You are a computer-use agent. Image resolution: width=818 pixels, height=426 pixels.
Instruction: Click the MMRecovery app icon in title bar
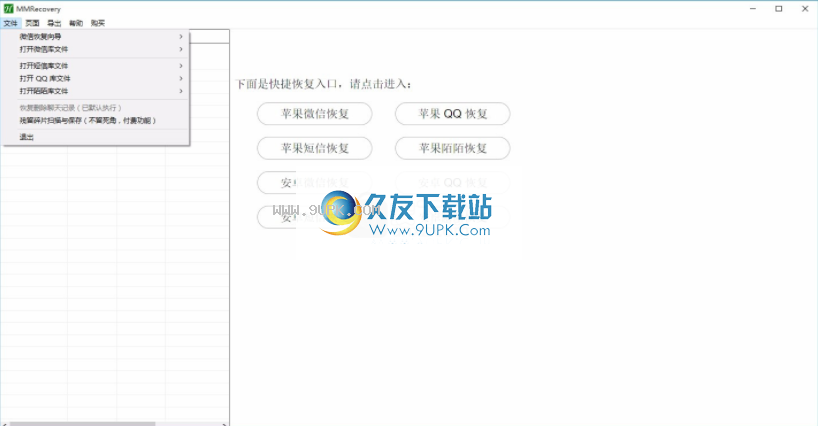pos(8,9)
